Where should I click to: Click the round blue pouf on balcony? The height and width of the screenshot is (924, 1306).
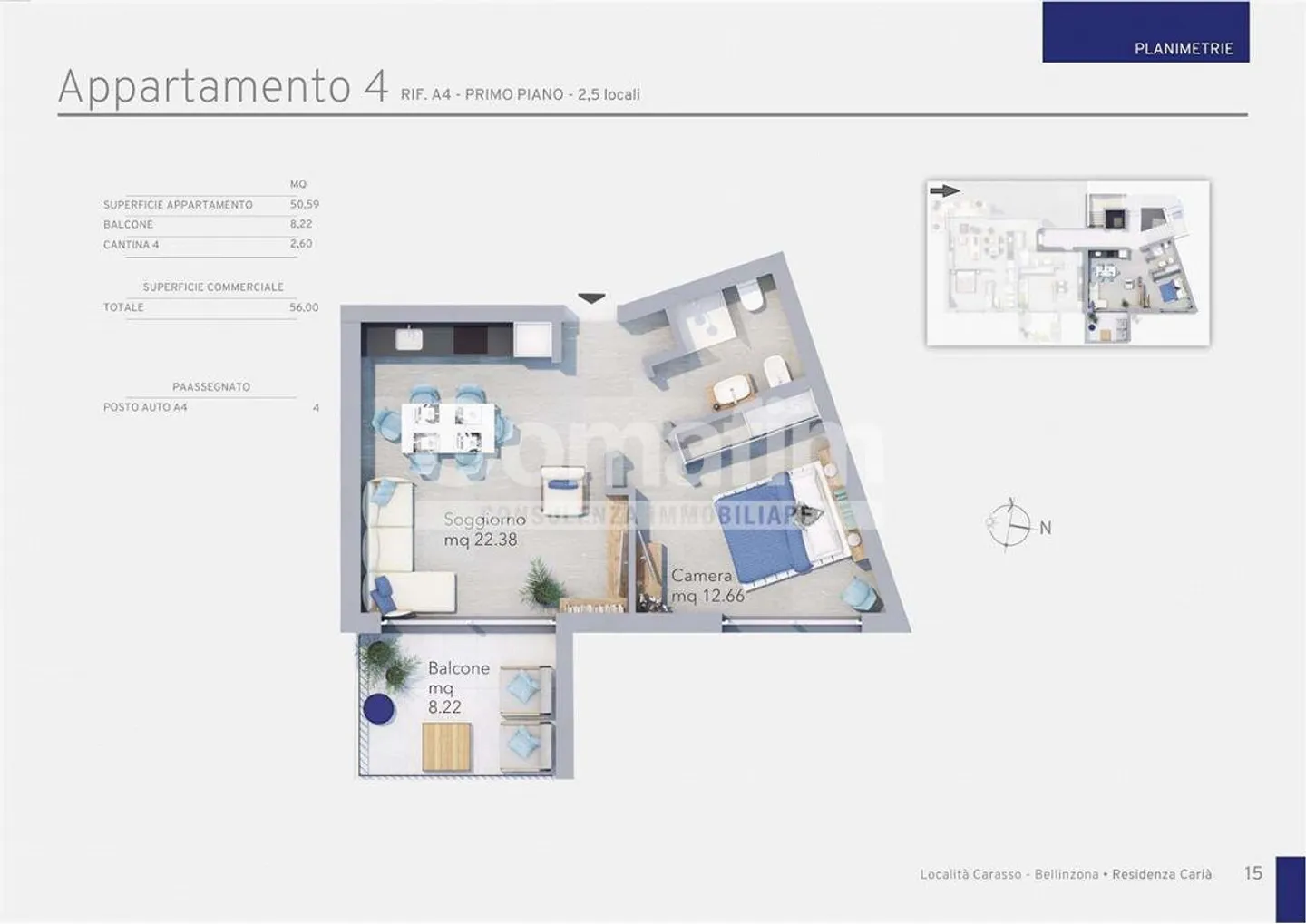(x=377, y=709)
